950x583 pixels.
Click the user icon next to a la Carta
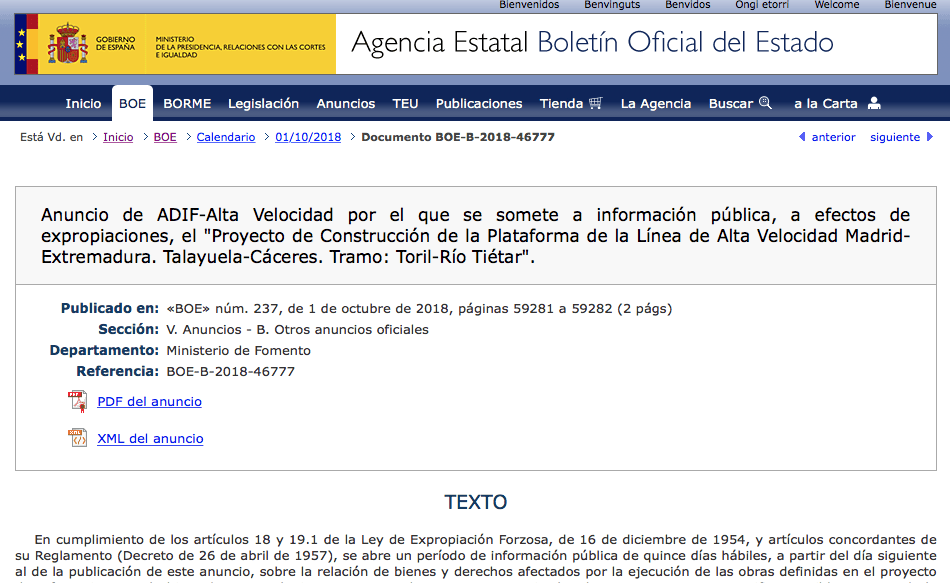coord(874,103)
